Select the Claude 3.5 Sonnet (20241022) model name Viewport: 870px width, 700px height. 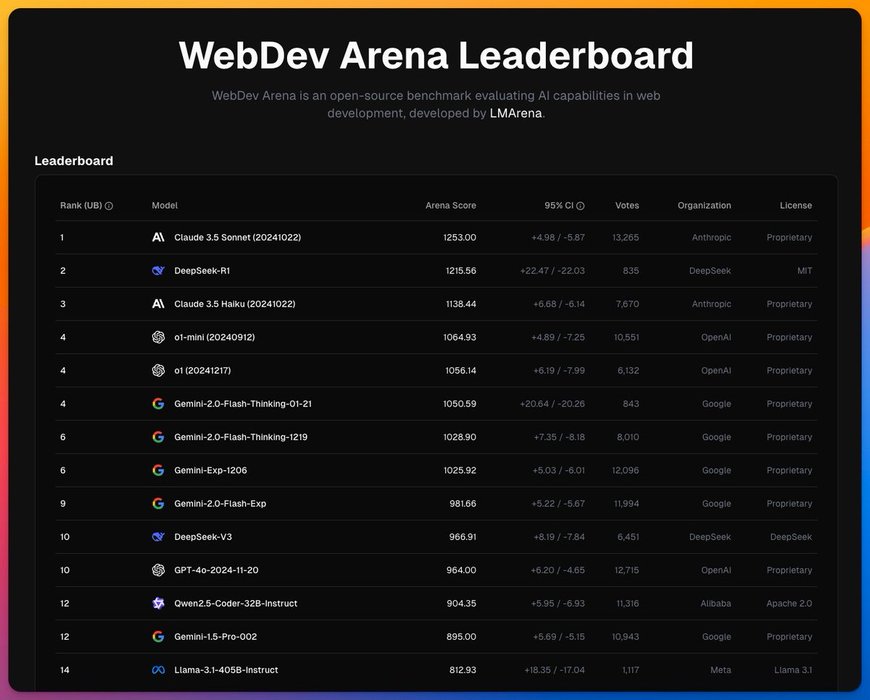click(x=237, y=237)
